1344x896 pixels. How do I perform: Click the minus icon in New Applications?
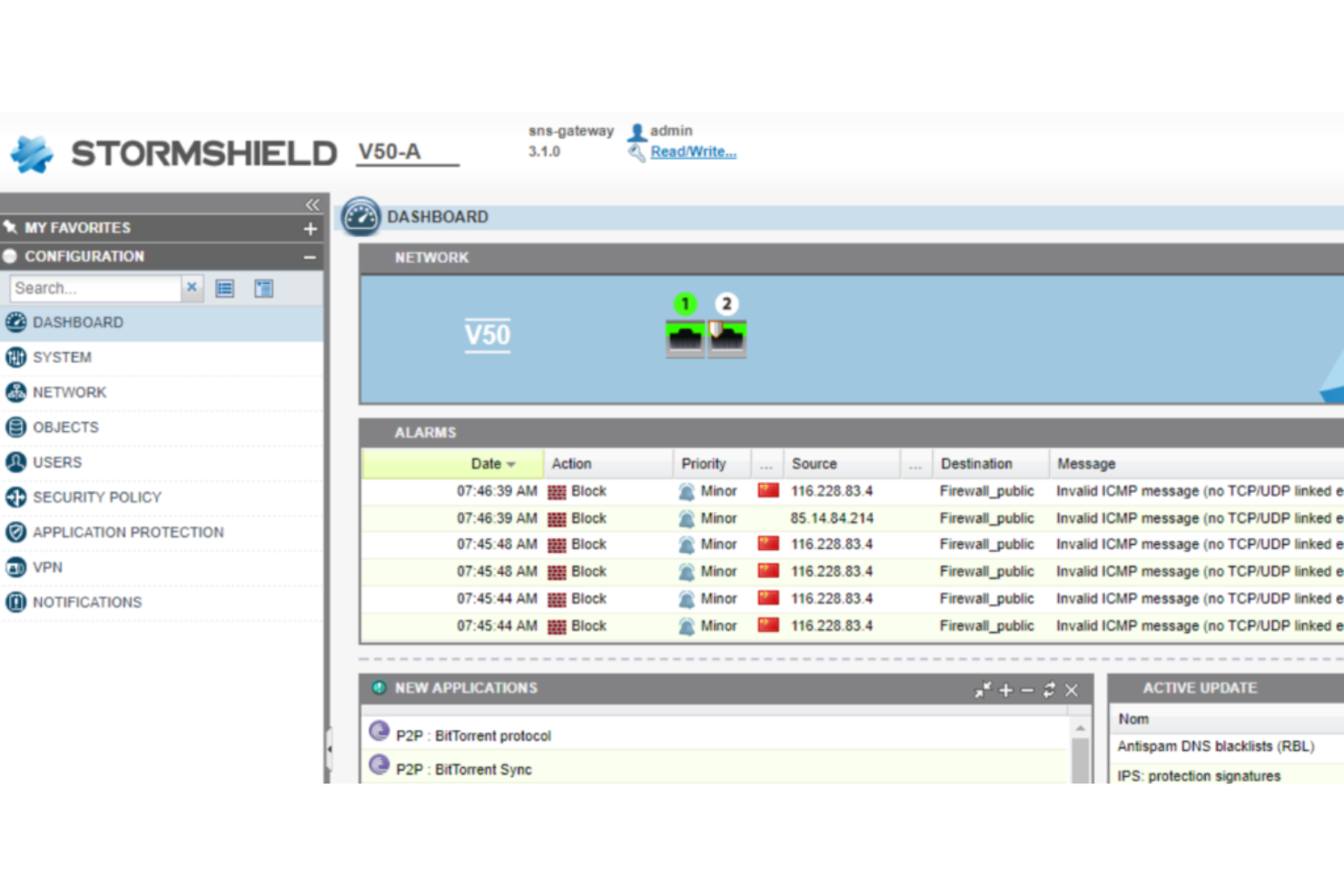(1027, 690)
